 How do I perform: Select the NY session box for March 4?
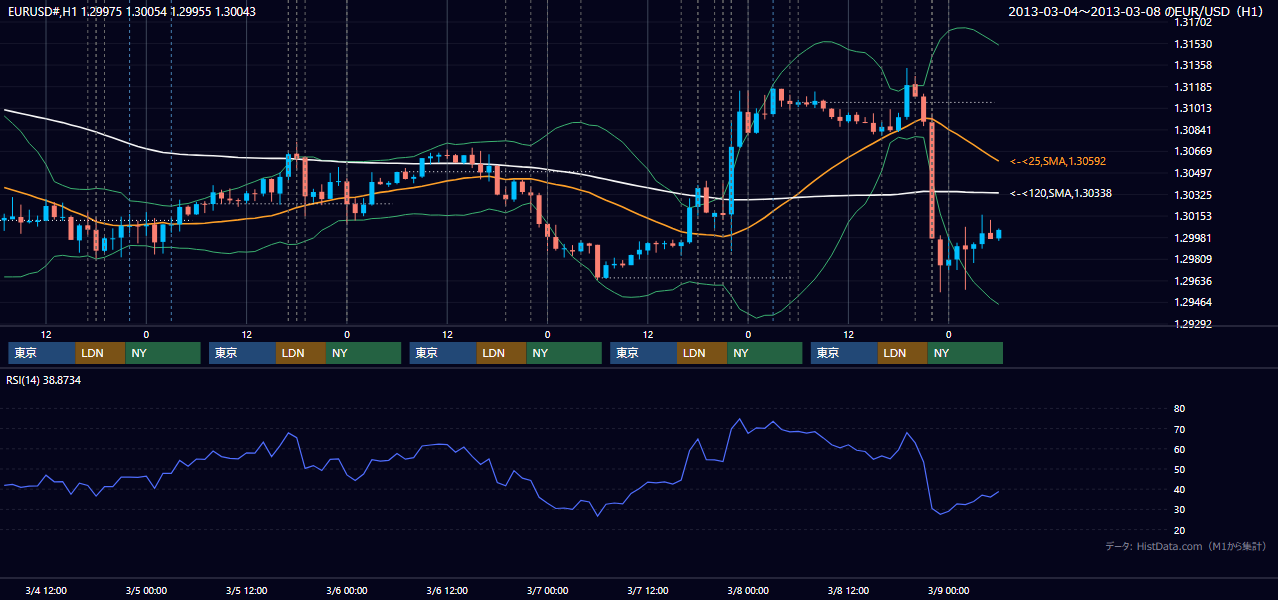(163, 353)
